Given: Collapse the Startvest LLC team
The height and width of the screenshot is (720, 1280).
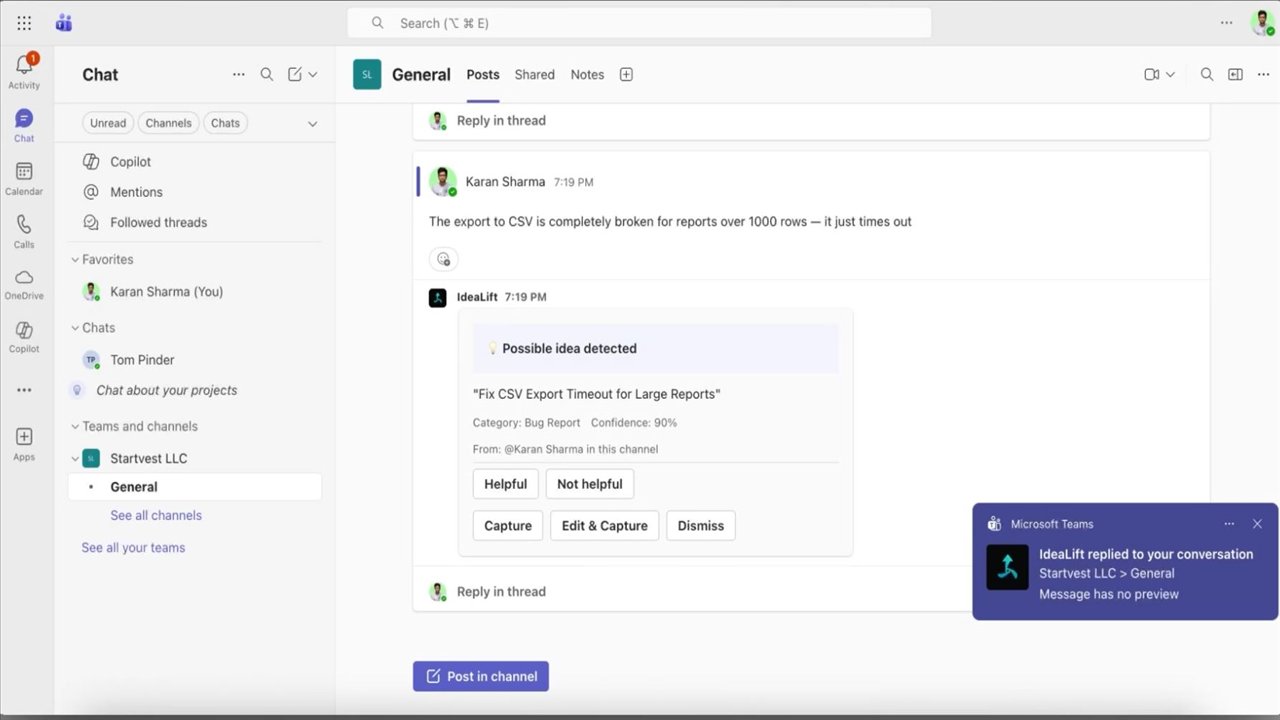Looking at the screenshot, I should 75,458.
